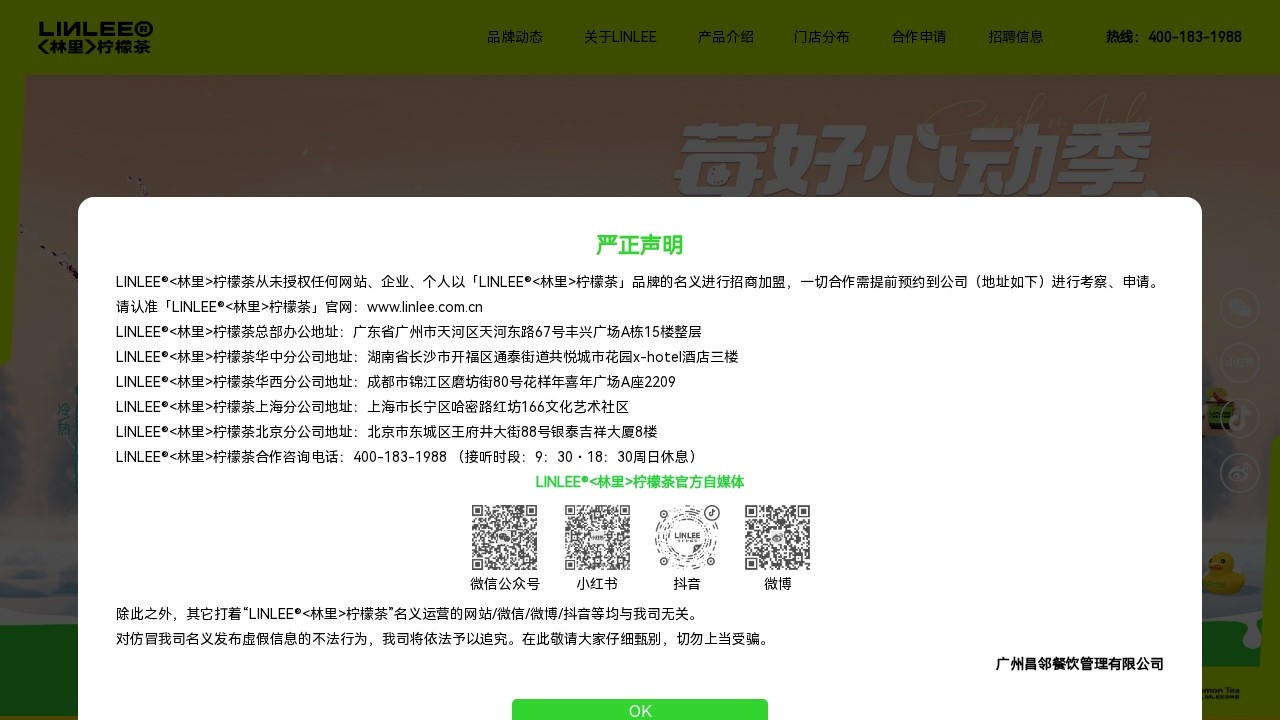Select the 小红书 QR code
Viewport: 1280px width, 720px height.
pyautogui.click(x=597, y=537)
